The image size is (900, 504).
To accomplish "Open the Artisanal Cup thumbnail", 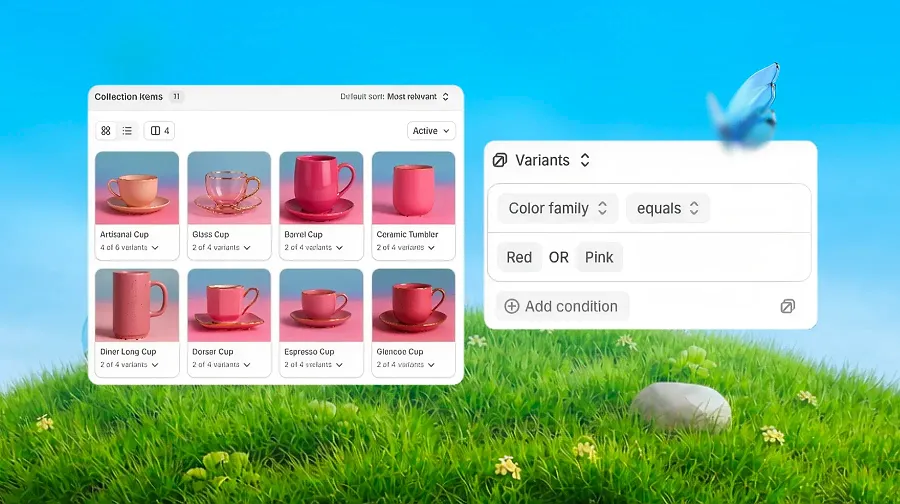I will tap(137, 188).
